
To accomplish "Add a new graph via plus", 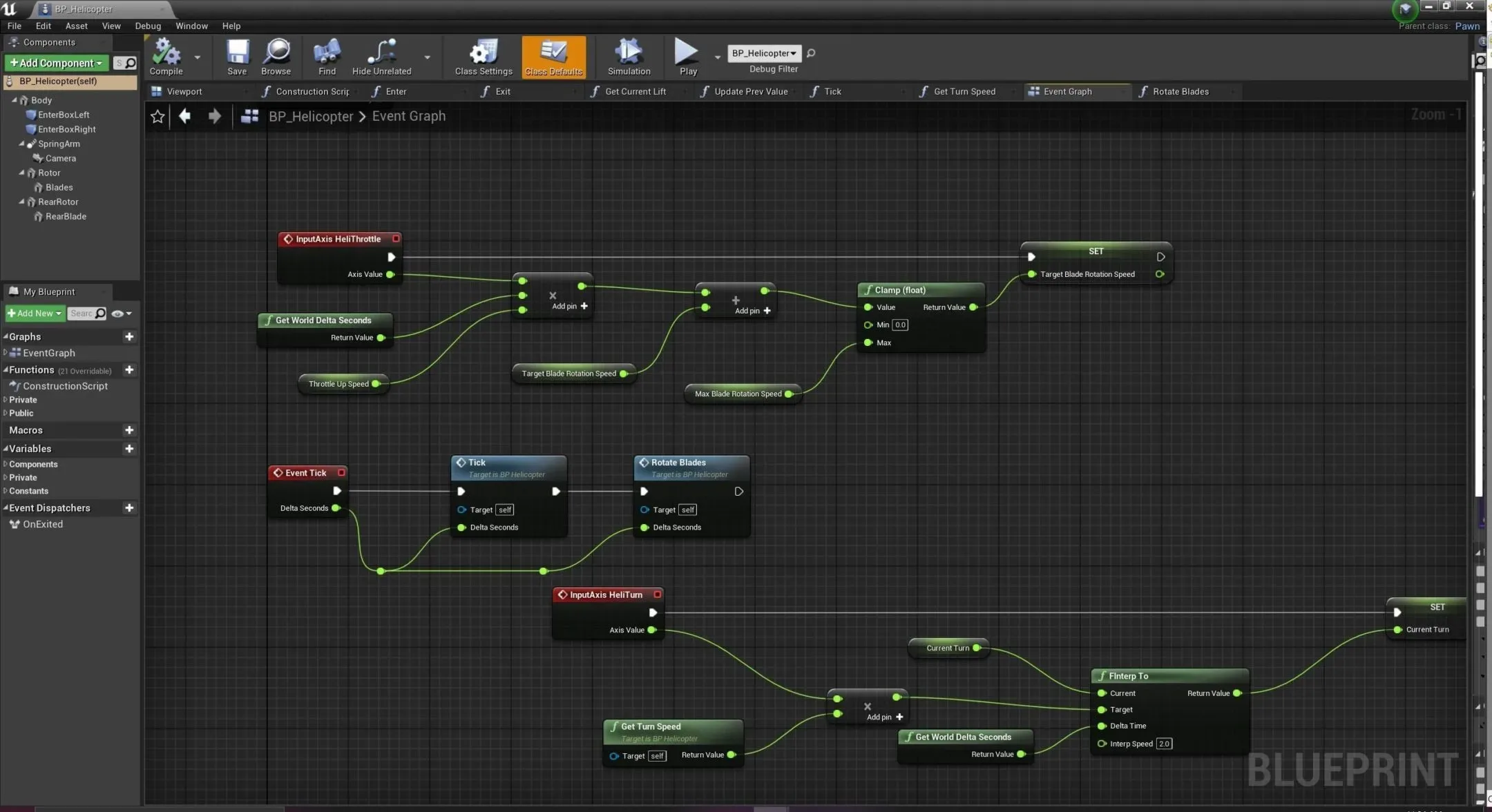I will [129, 336].
